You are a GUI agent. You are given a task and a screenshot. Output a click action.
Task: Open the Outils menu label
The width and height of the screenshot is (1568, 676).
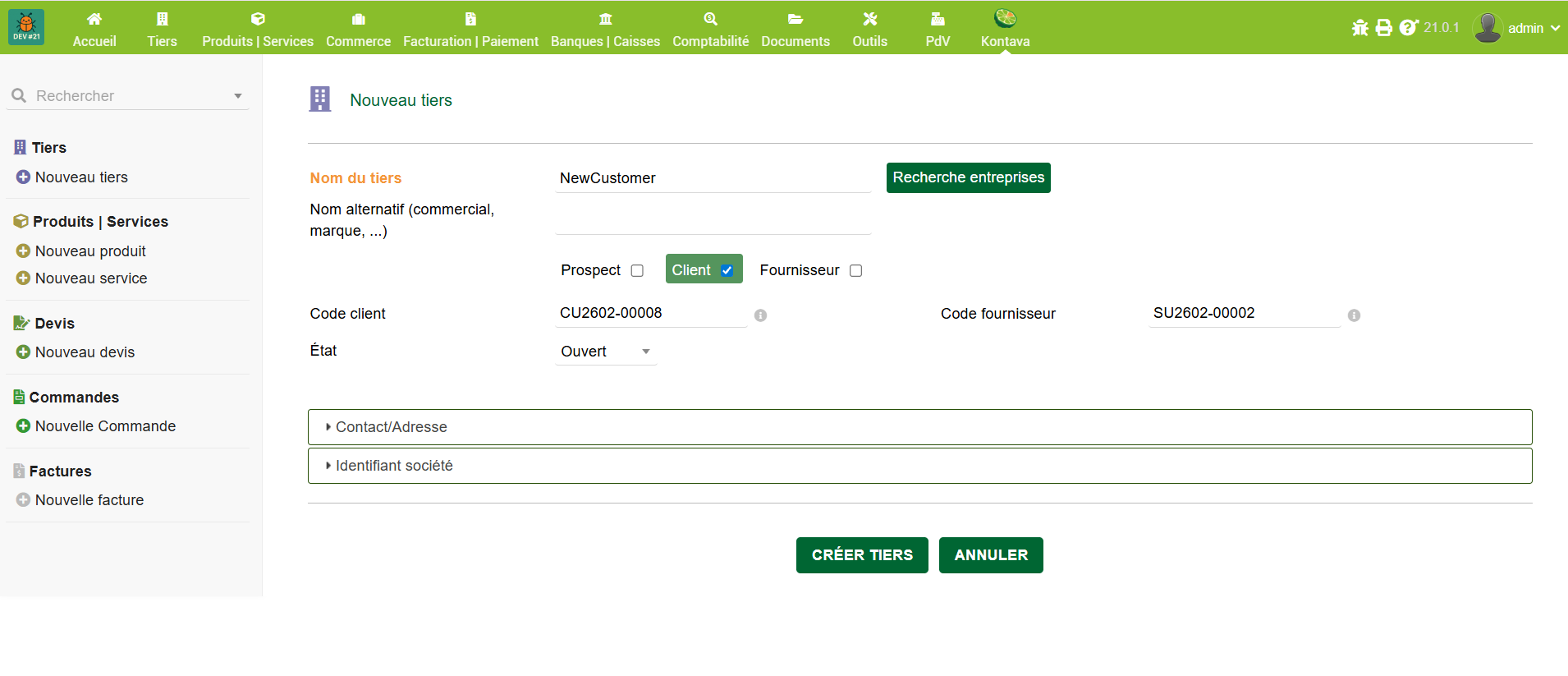(x=870, y=41)
